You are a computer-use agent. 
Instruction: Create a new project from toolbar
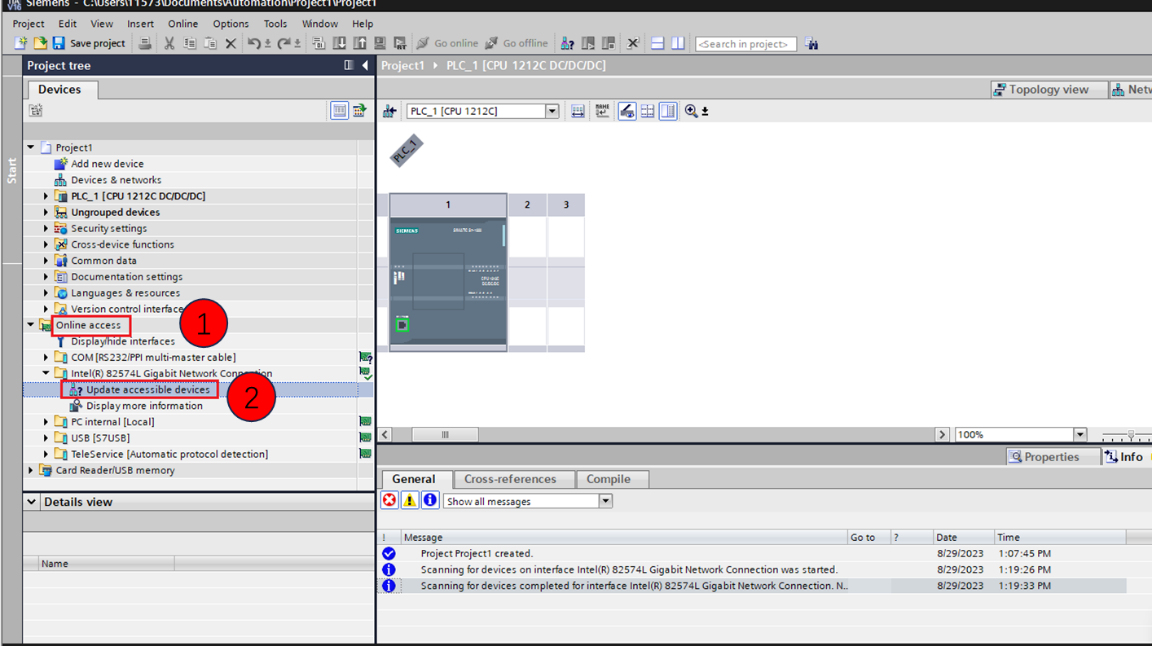click(x=21, y=43)
